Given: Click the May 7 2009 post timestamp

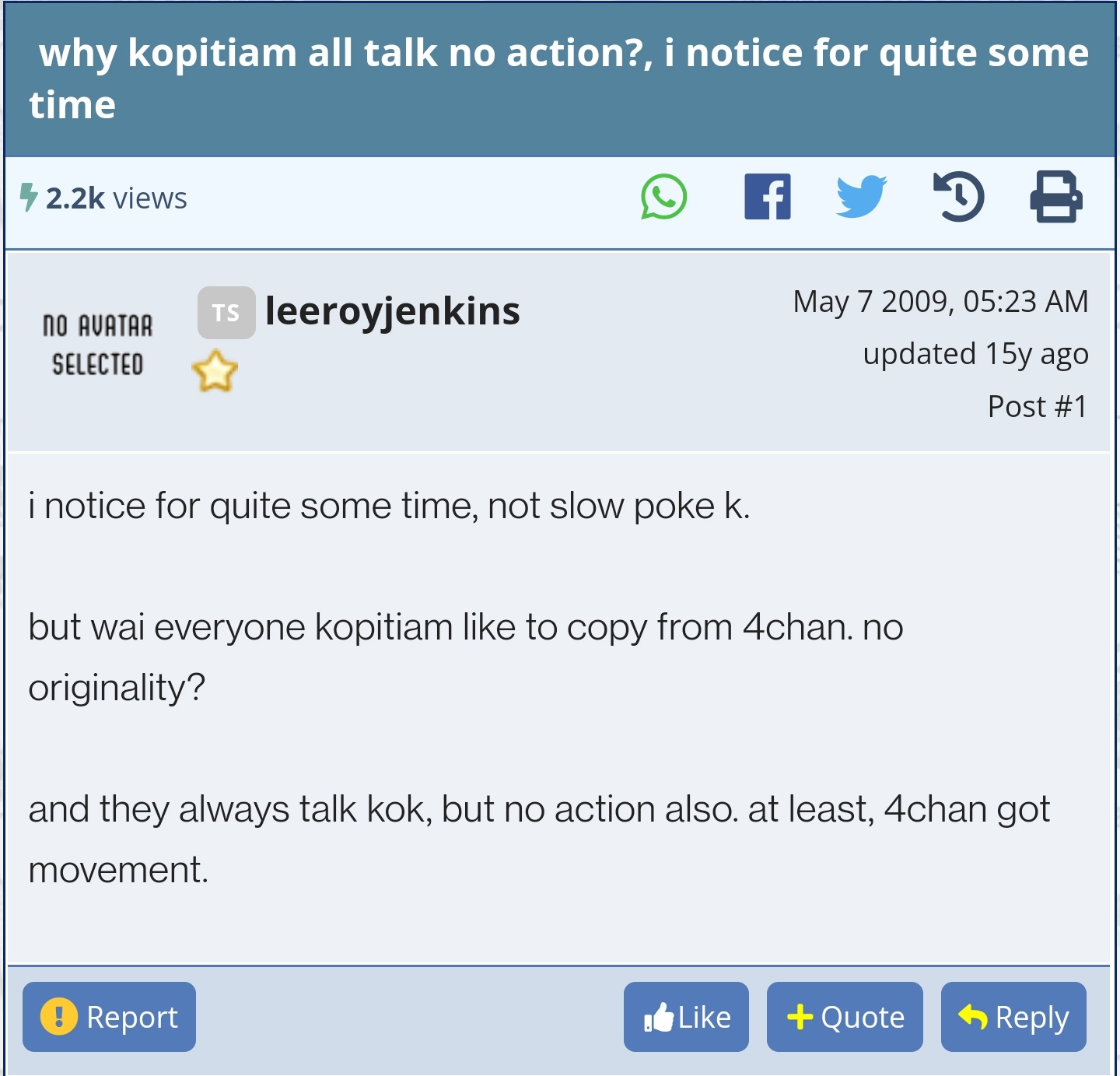Looking at the screenshot, I should [940, 301].
